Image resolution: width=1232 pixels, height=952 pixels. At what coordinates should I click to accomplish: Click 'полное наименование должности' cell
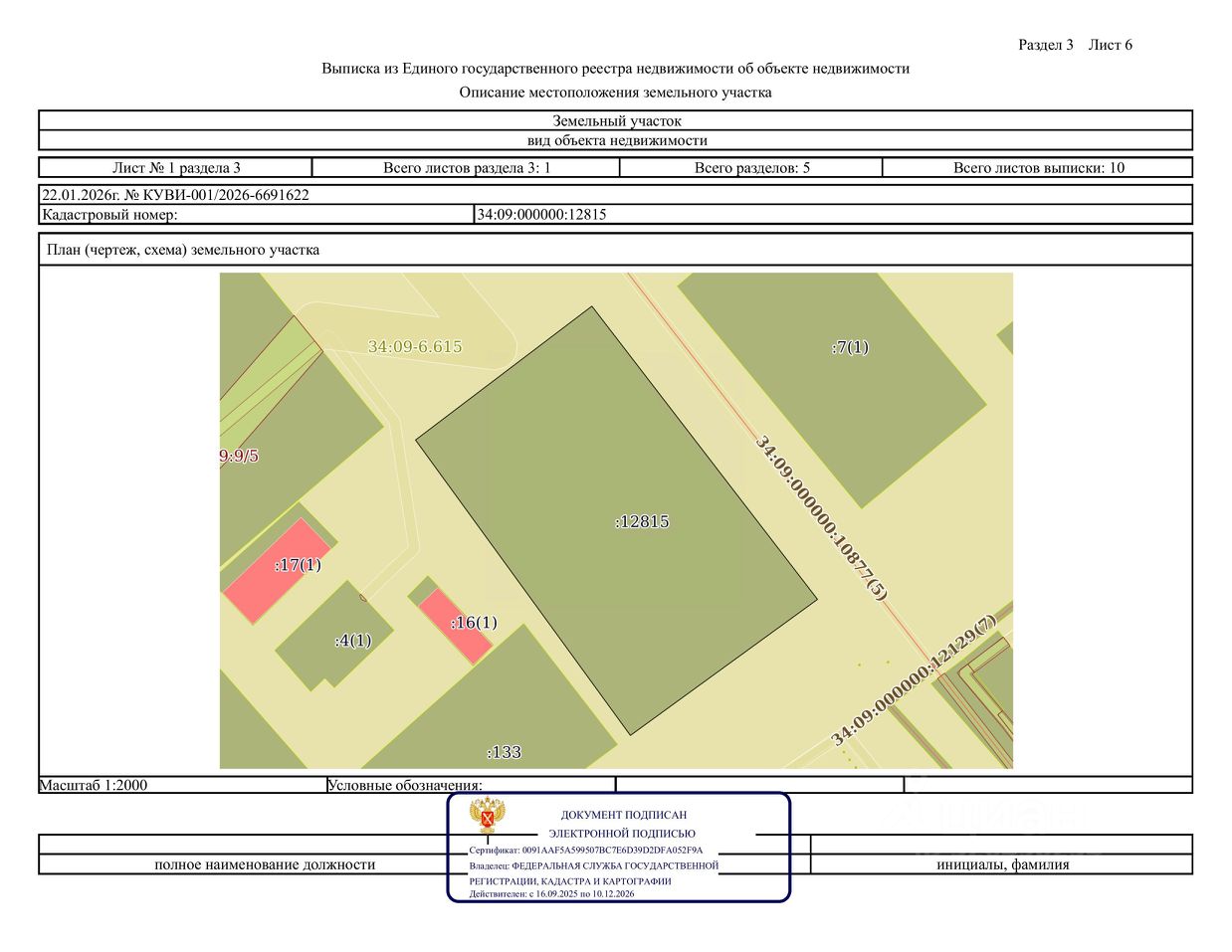(x=265, y=864)
